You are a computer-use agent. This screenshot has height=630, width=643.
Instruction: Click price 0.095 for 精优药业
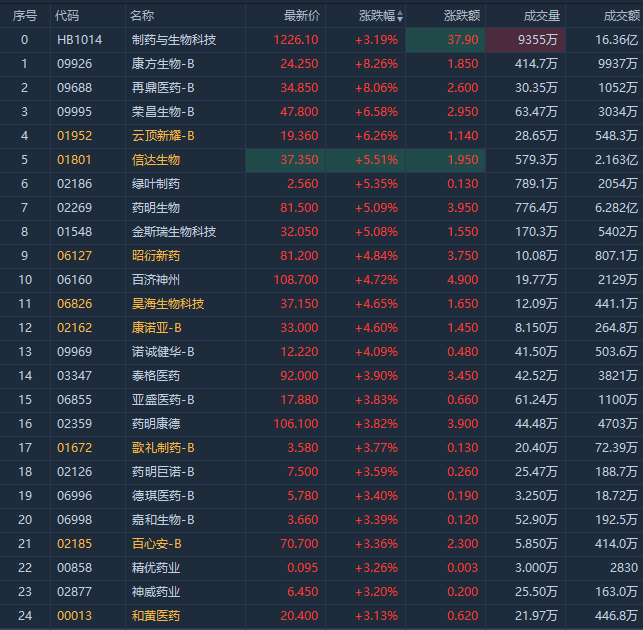coord(303,568)
